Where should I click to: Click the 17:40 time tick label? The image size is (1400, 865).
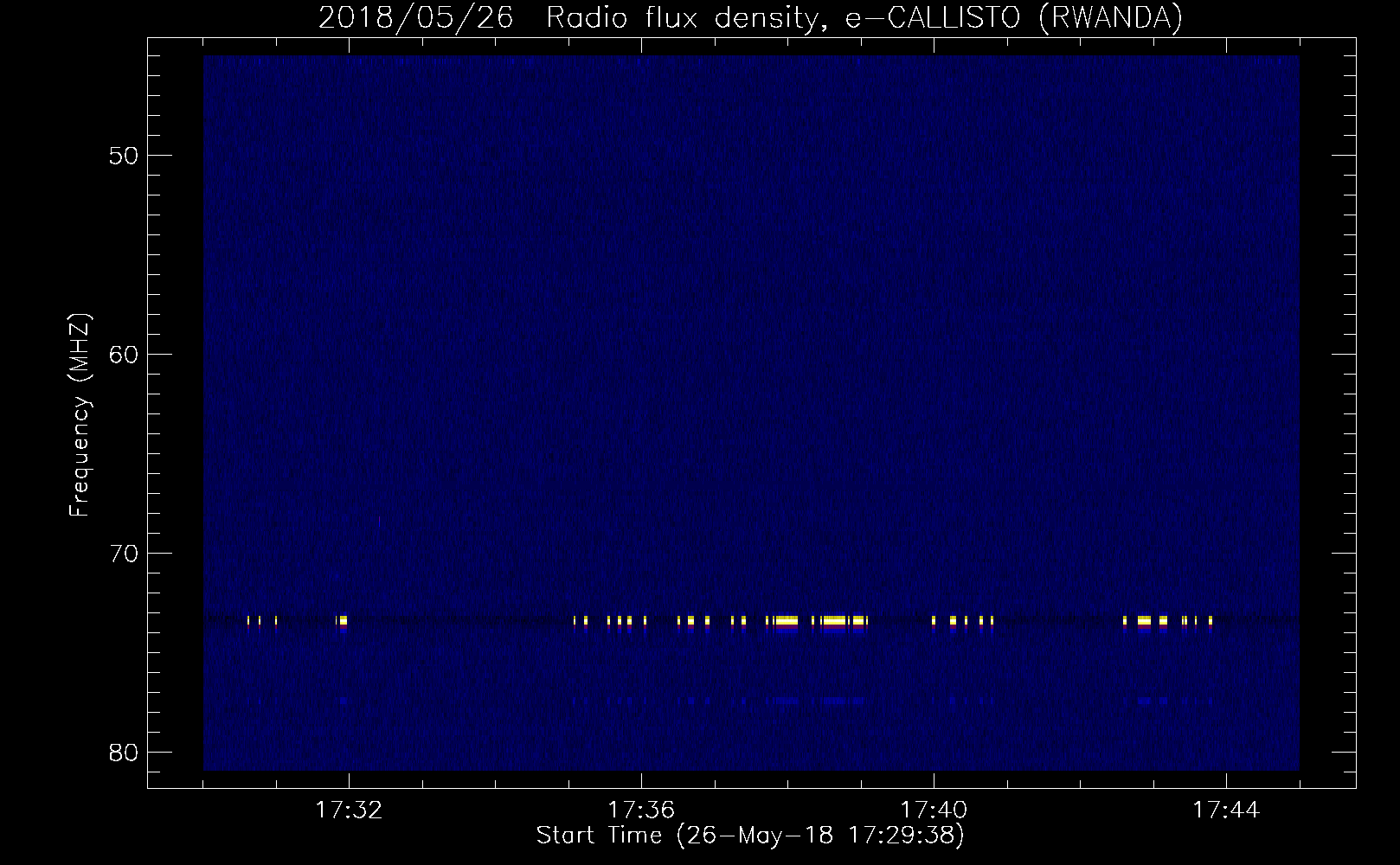tap(934, 811)
